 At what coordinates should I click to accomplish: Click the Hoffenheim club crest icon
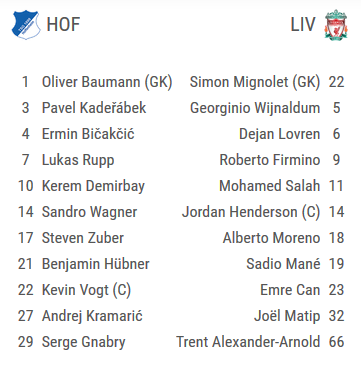[x=26, y=25]
